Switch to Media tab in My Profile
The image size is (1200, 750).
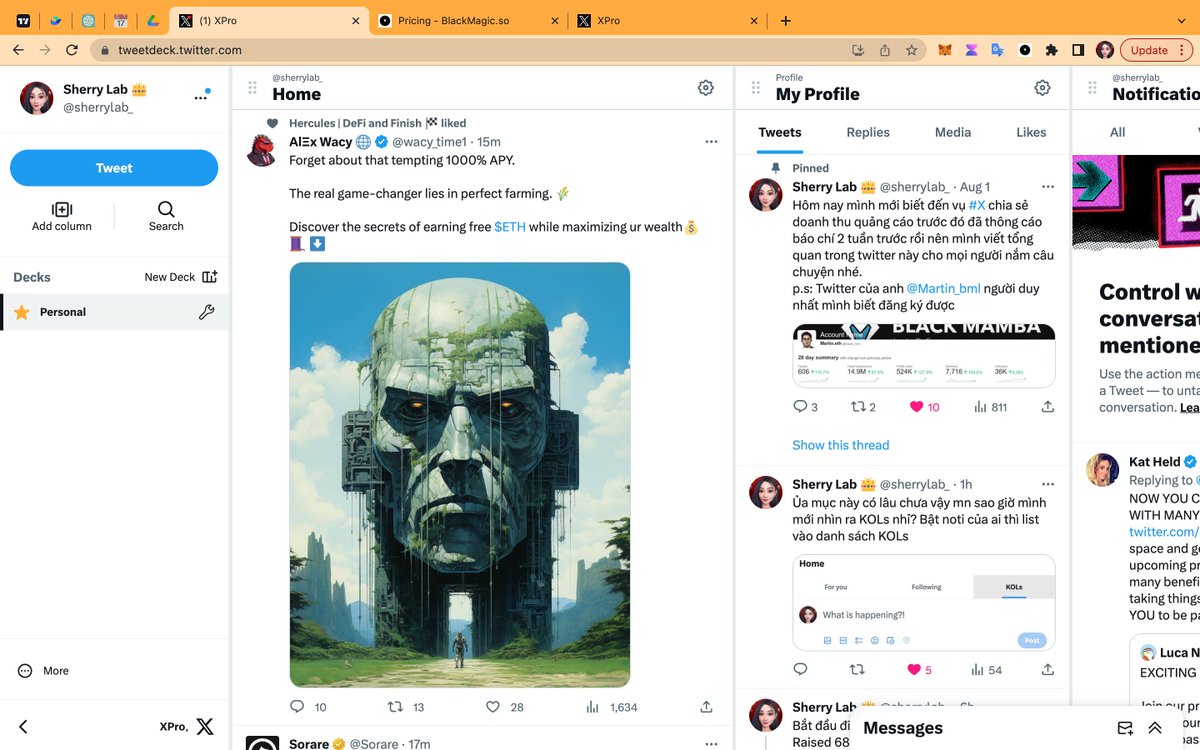coord(953,132)
